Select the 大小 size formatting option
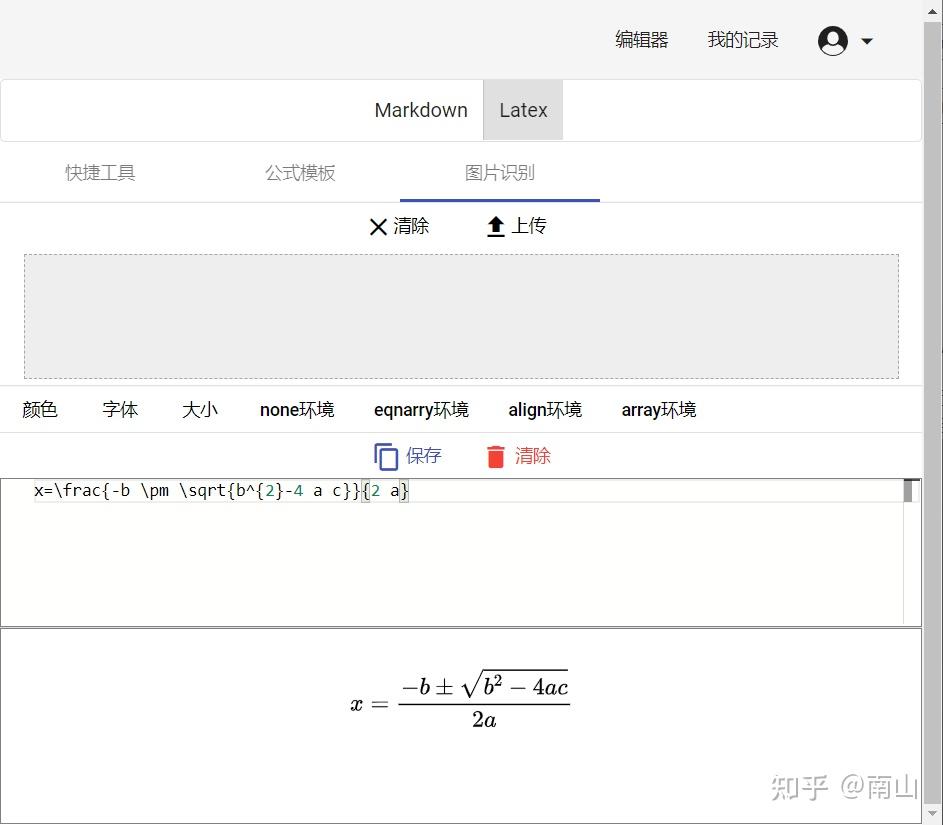The image size is (943, 825). tap(199, 409)
